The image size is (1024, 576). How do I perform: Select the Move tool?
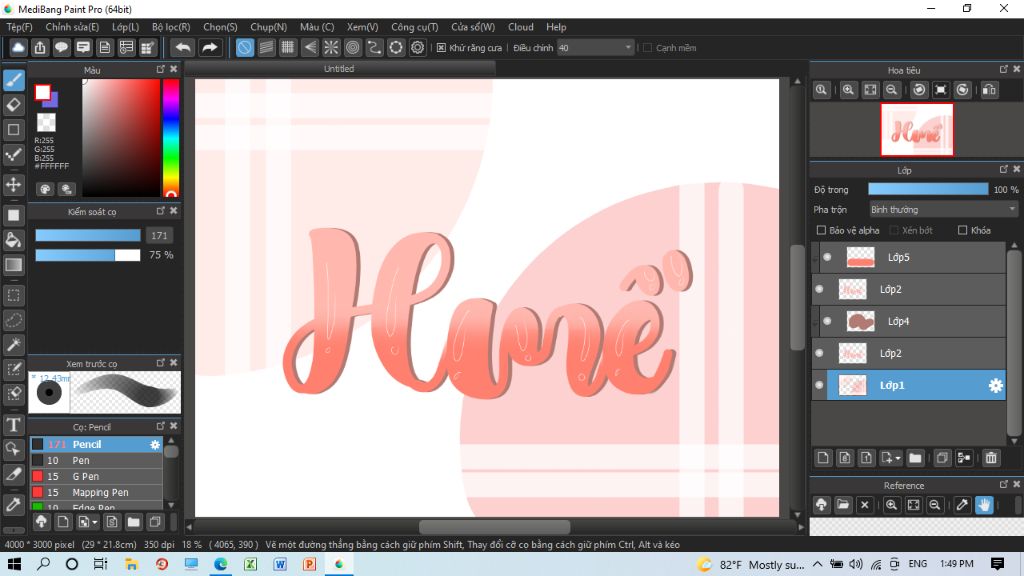14,185
